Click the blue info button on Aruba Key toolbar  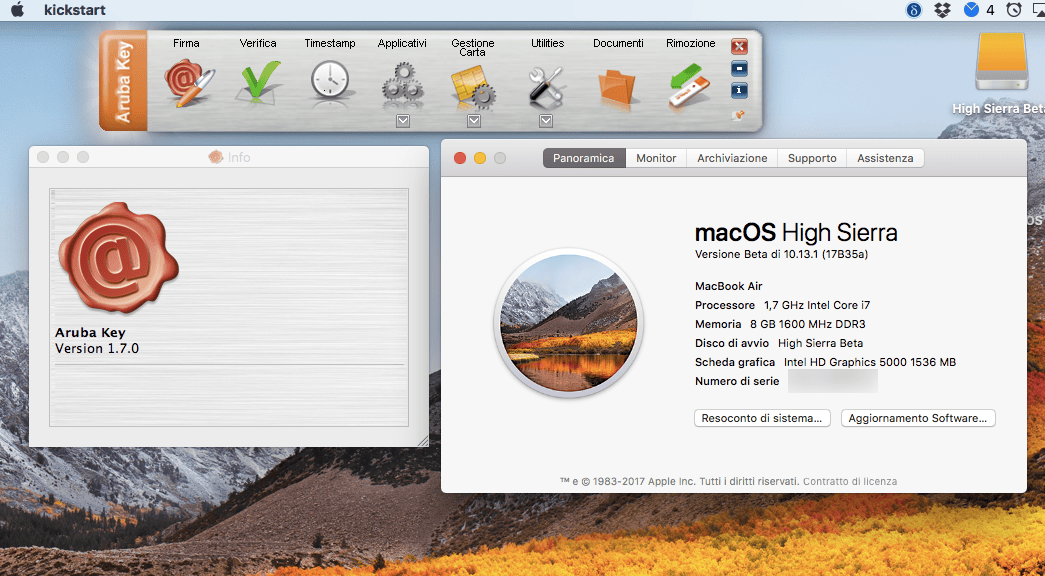pyautogui.click(x=739, y=90)
